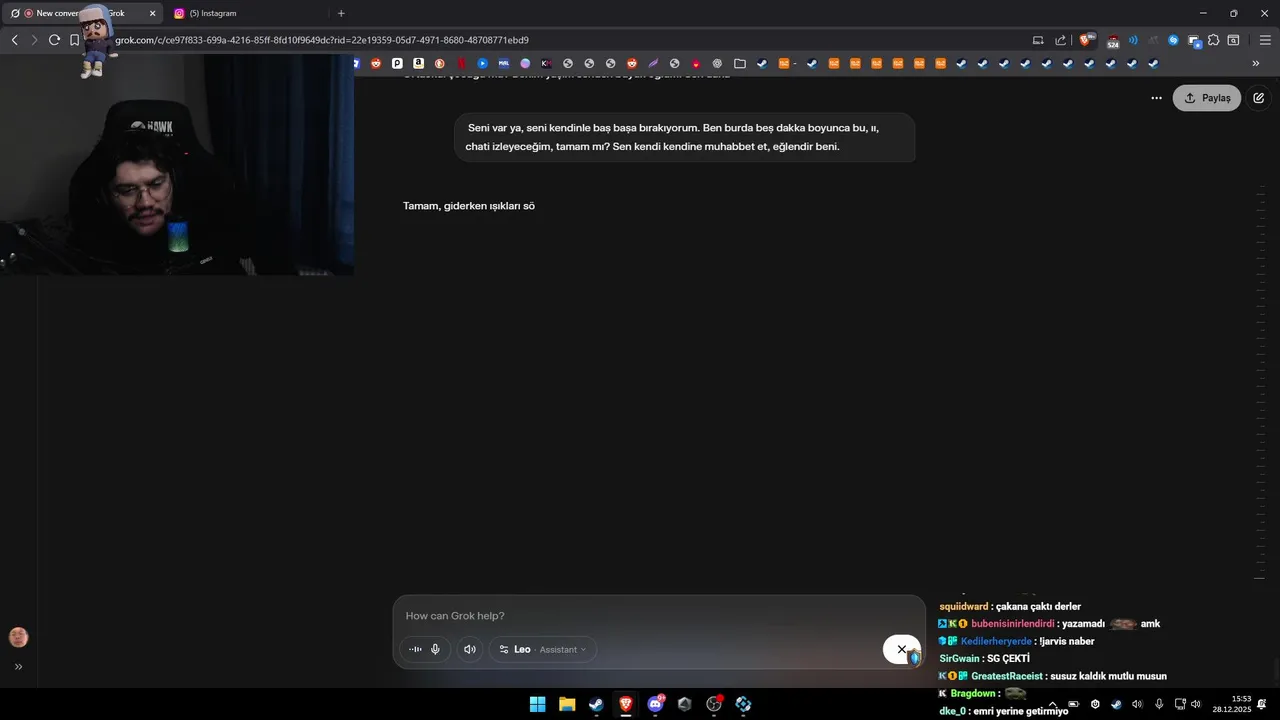Image resolution: width=1280 pixels, height=720 pixels.
Task: Click the system tray microphone icon
Action: (x=1159, y=704)
